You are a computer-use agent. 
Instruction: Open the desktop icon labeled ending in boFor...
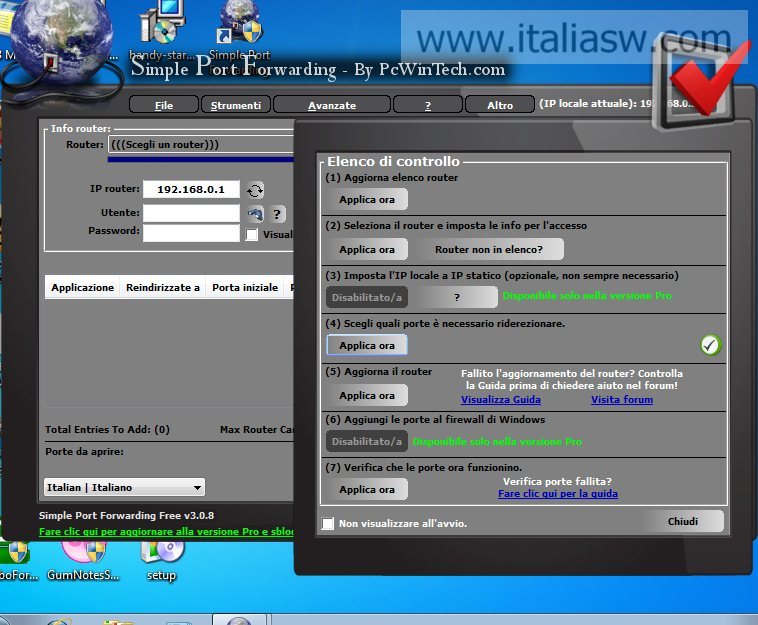(17, 562)
